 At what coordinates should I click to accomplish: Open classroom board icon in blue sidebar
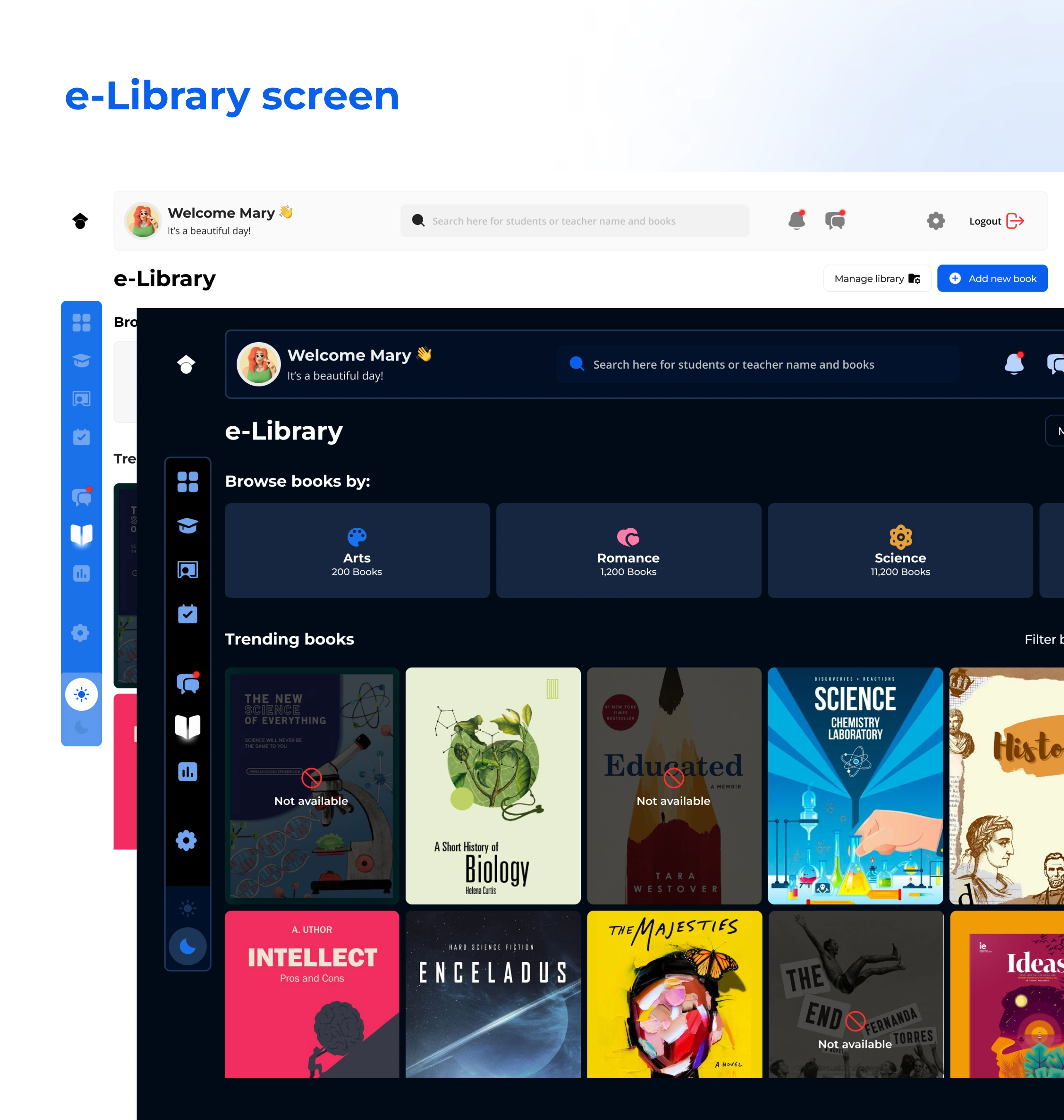click(82, 399)
